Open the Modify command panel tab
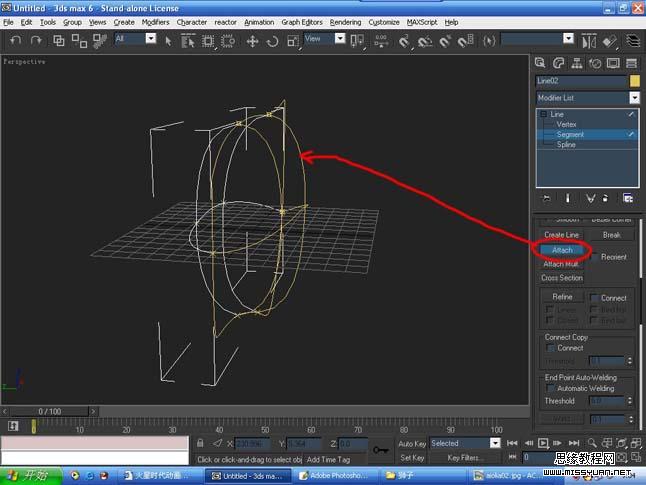The width and height of the screenshot is (646, 485). click(559, 63)
